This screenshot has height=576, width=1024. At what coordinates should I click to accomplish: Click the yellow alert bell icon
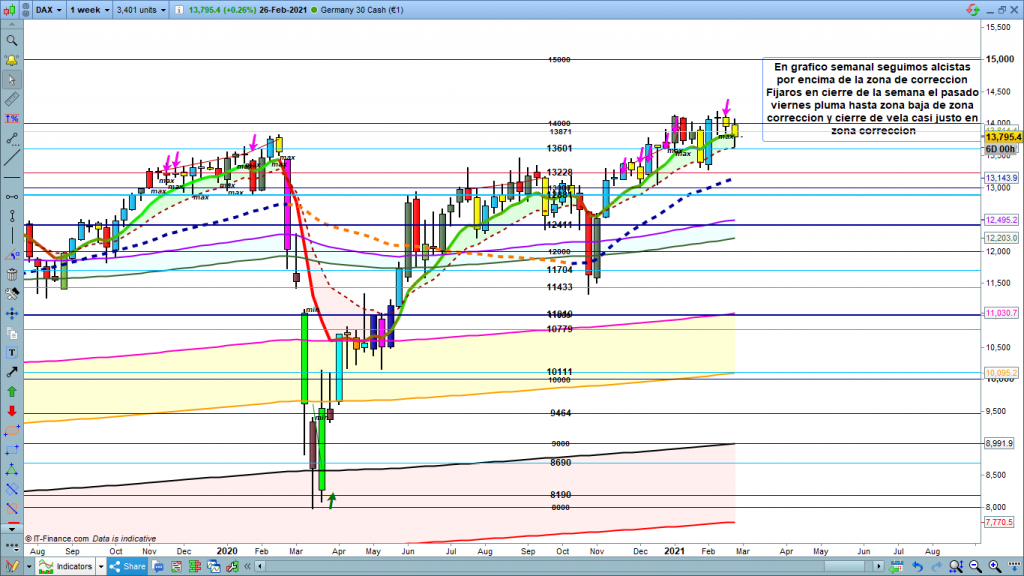(x=12, y=60)
